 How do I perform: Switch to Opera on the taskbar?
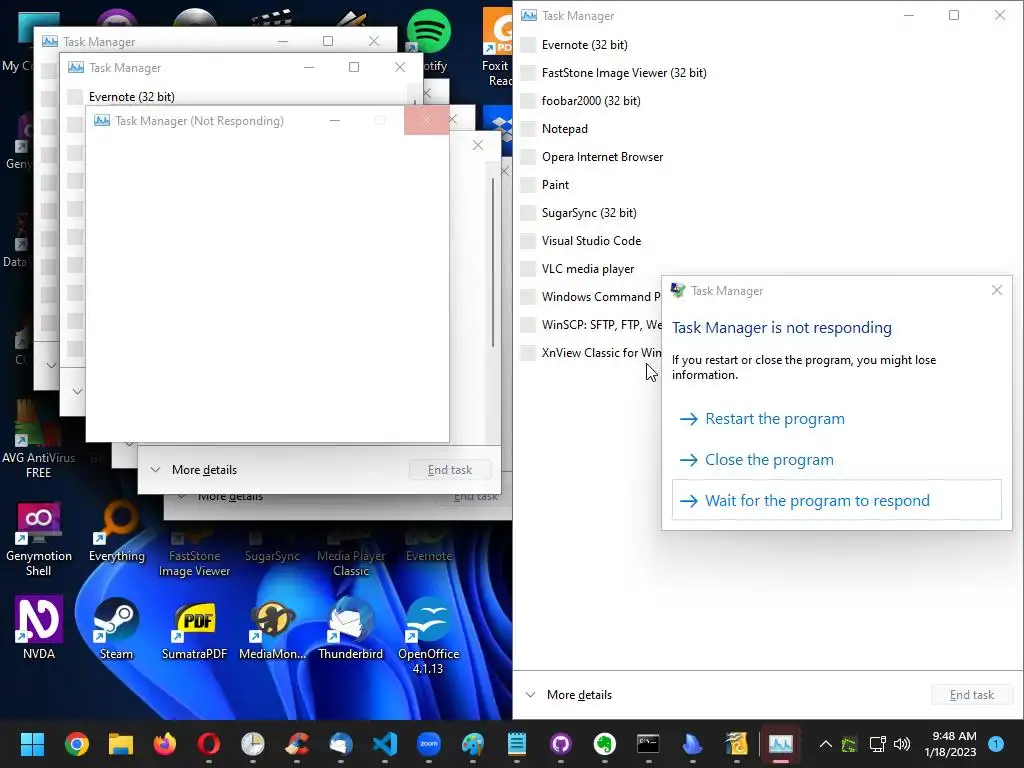click(209, 744)
